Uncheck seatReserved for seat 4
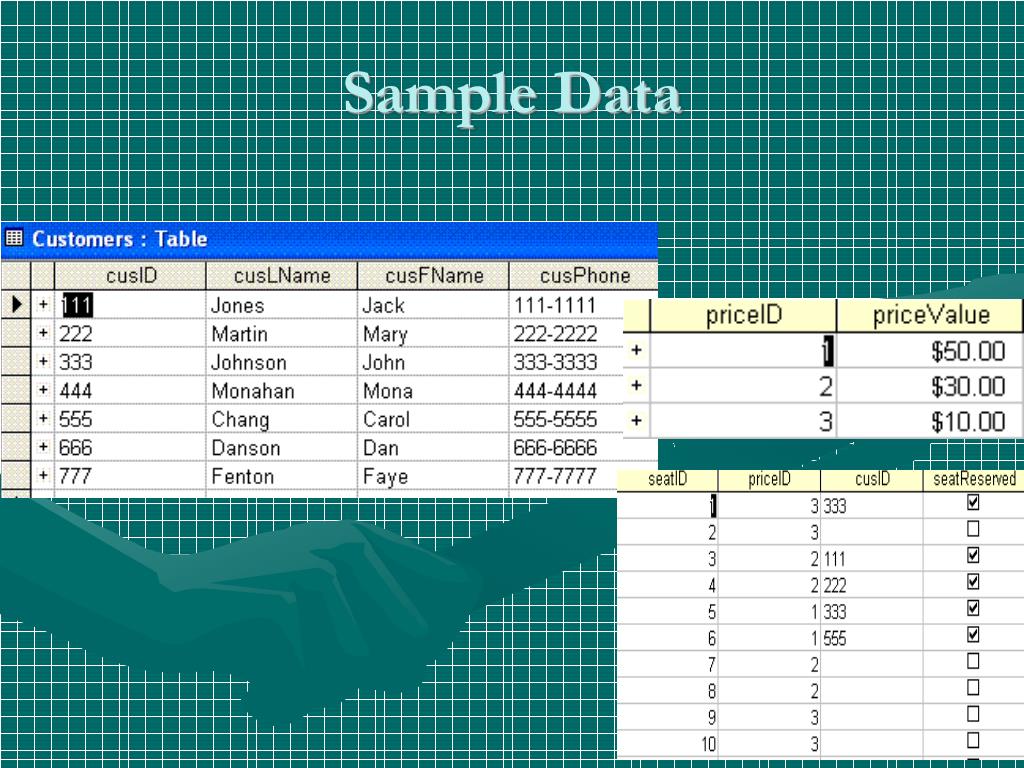 click(x=973, y=581)
